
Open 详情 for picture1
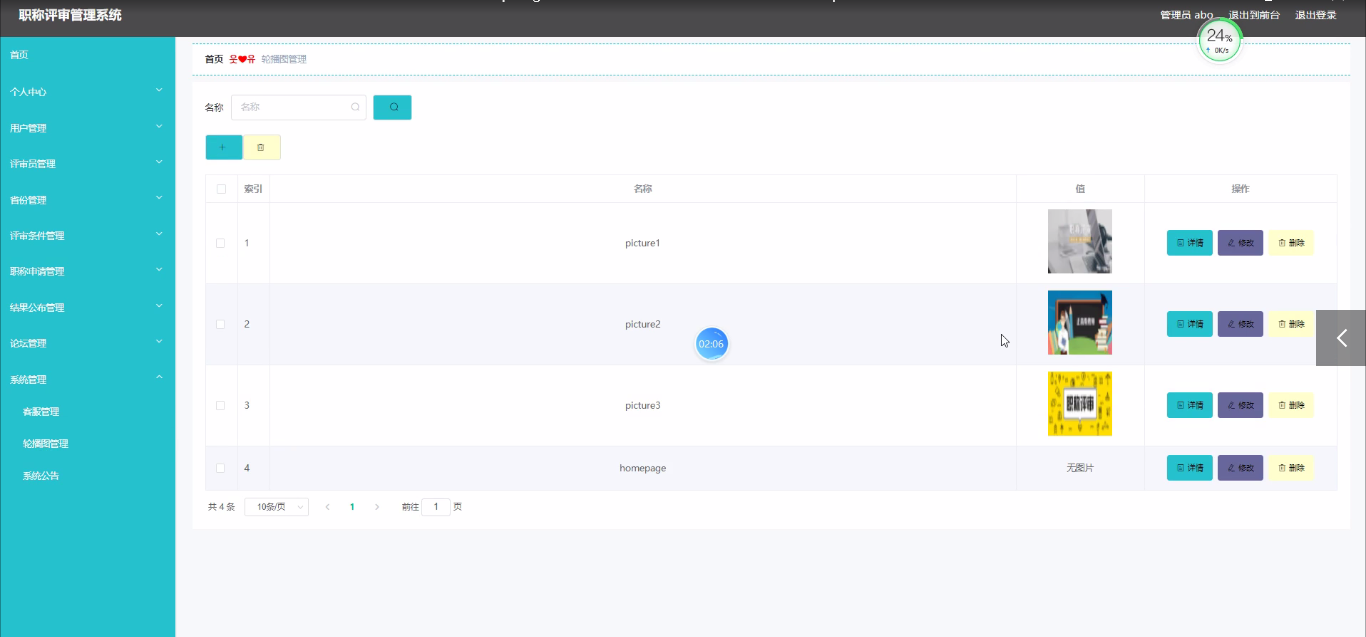[x=1190, y=243]
